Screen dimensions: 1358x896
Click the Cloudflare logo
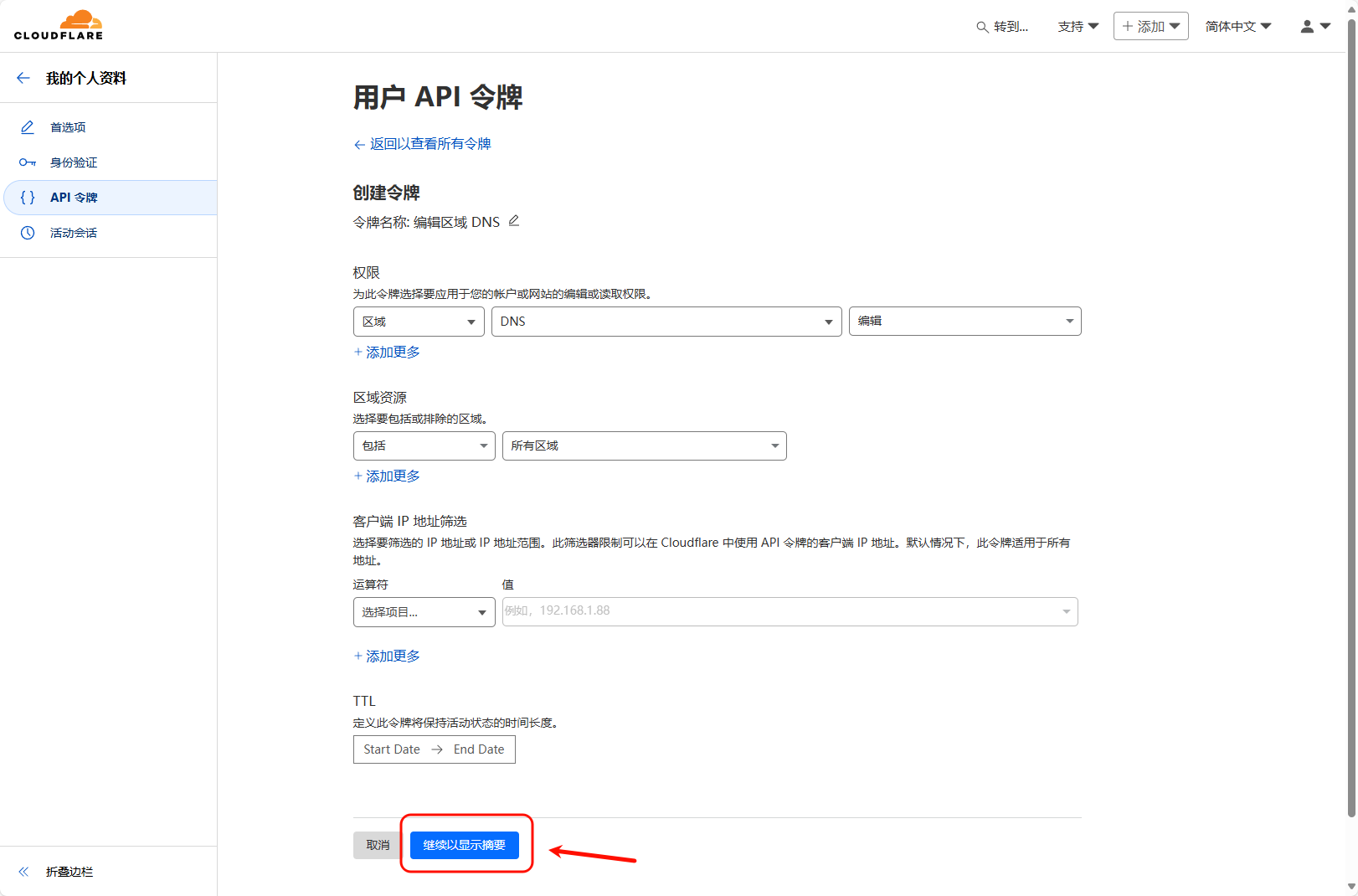(x=59, y=25)
